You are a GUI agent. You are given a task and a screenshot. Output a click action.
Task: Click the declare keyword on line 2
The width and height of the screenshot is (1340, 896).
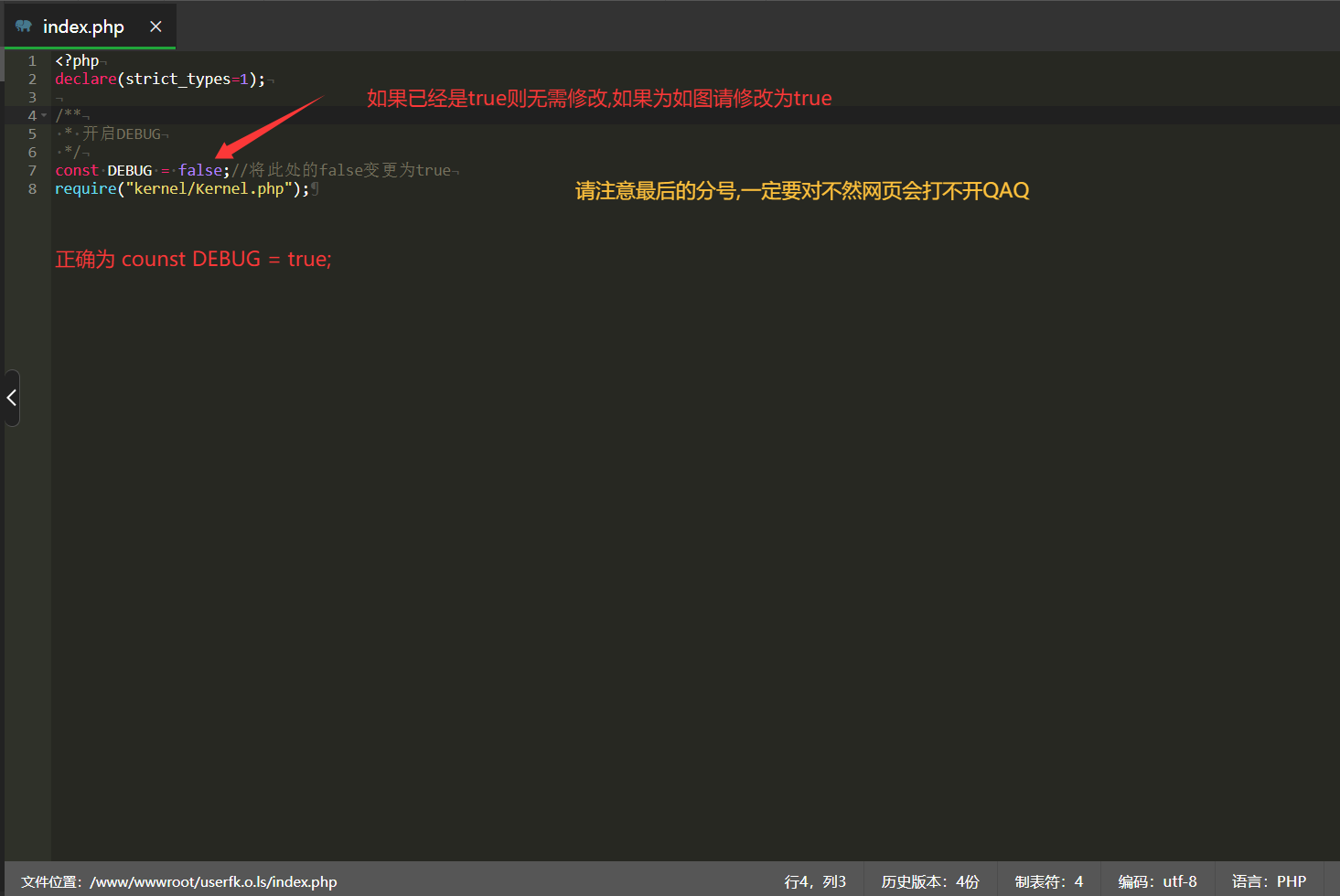86,79
